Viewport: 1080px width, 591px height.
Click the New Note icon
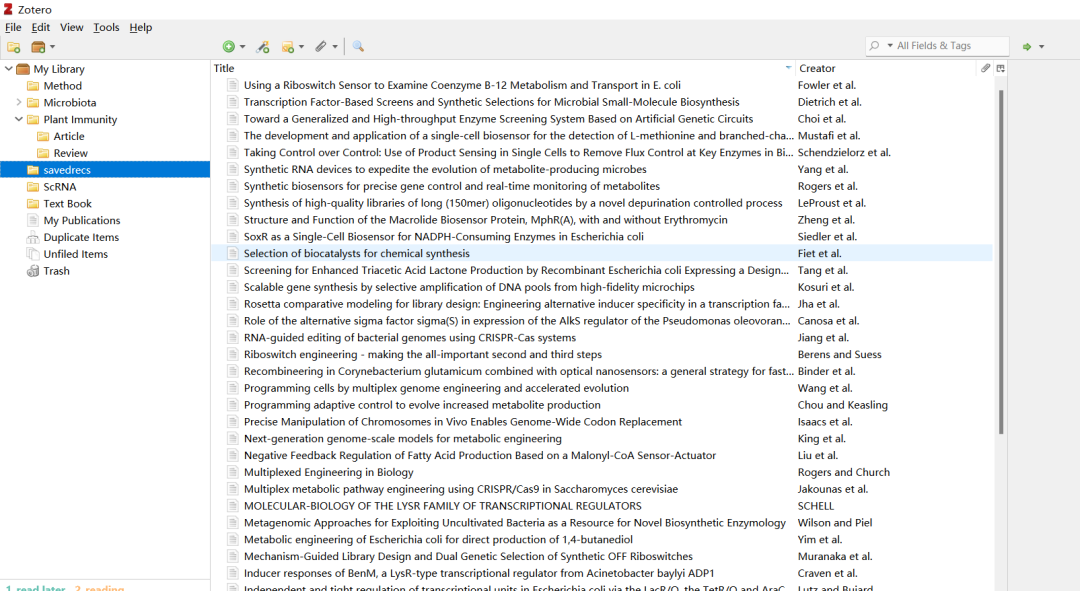tap(288, 47)
